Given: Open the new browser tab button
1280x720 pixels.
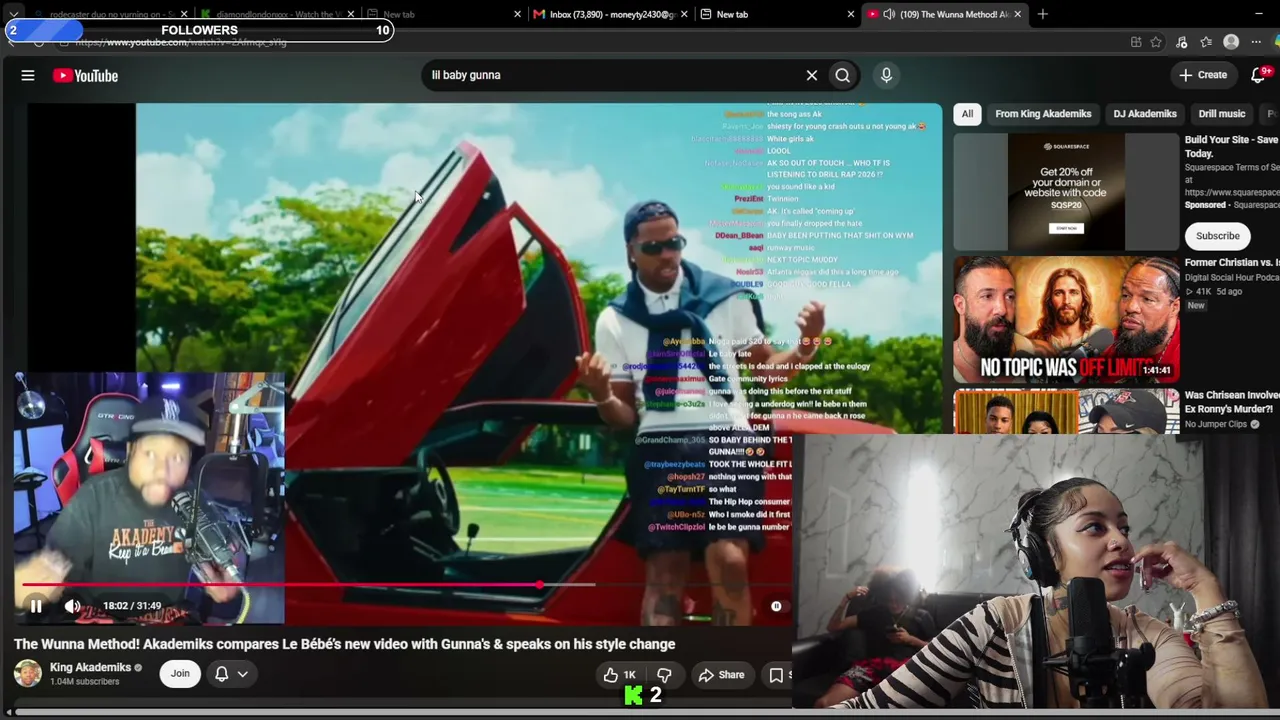Looking at the screenshot, I should coord(1042,14).
